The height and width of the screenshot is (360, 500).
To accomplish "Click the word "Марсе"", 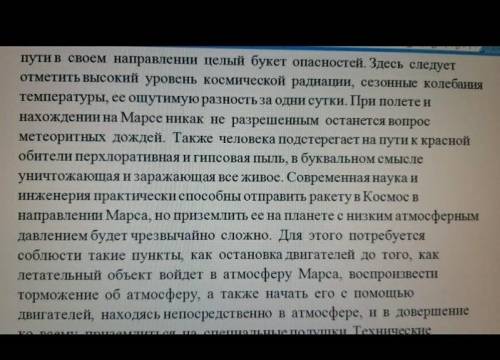I will pos(141,118).
